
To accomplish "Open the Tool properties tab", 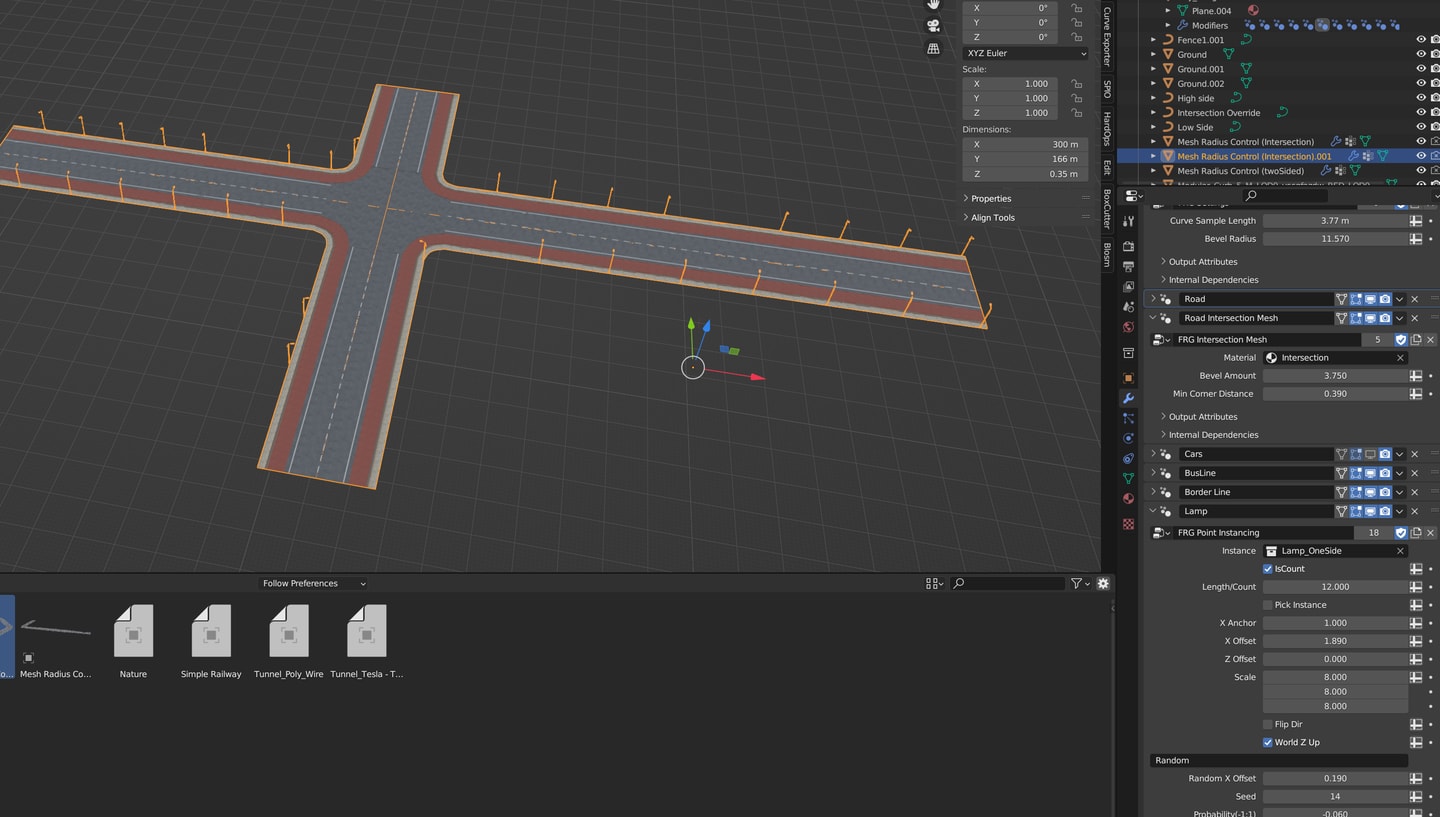I will point(1128,222).
